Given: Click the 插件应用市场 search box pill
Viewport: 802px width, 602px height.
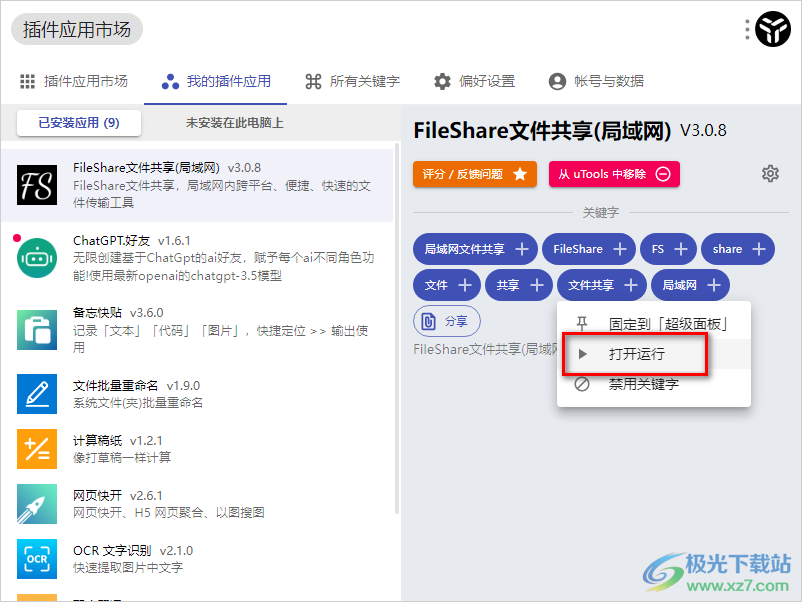Looking at the screenshot, I should click(x=77, y=29).
